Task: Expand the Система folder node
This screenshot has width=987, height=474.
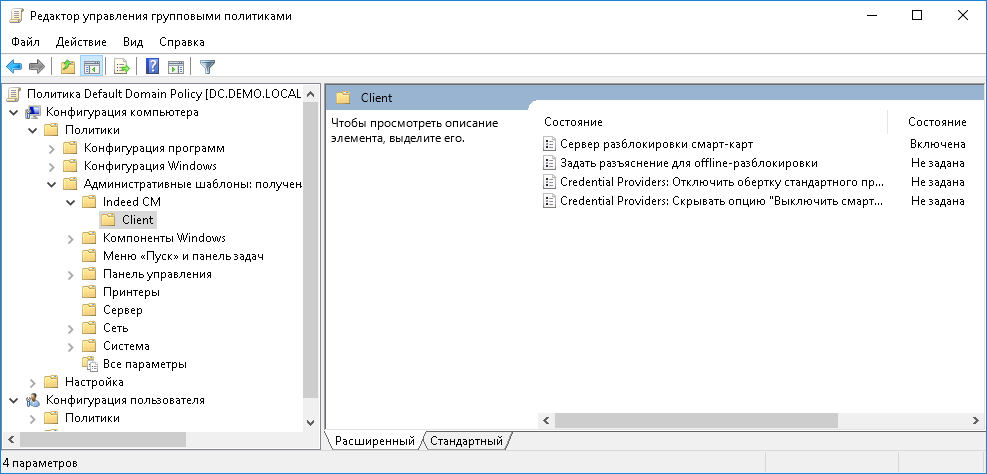Action: 70,346
